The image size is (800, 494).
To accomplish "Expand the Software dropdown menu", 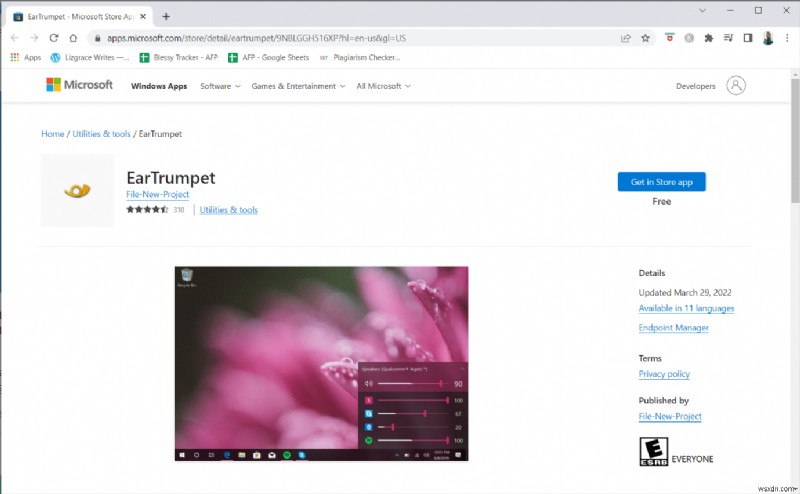I will click(220, 86).
